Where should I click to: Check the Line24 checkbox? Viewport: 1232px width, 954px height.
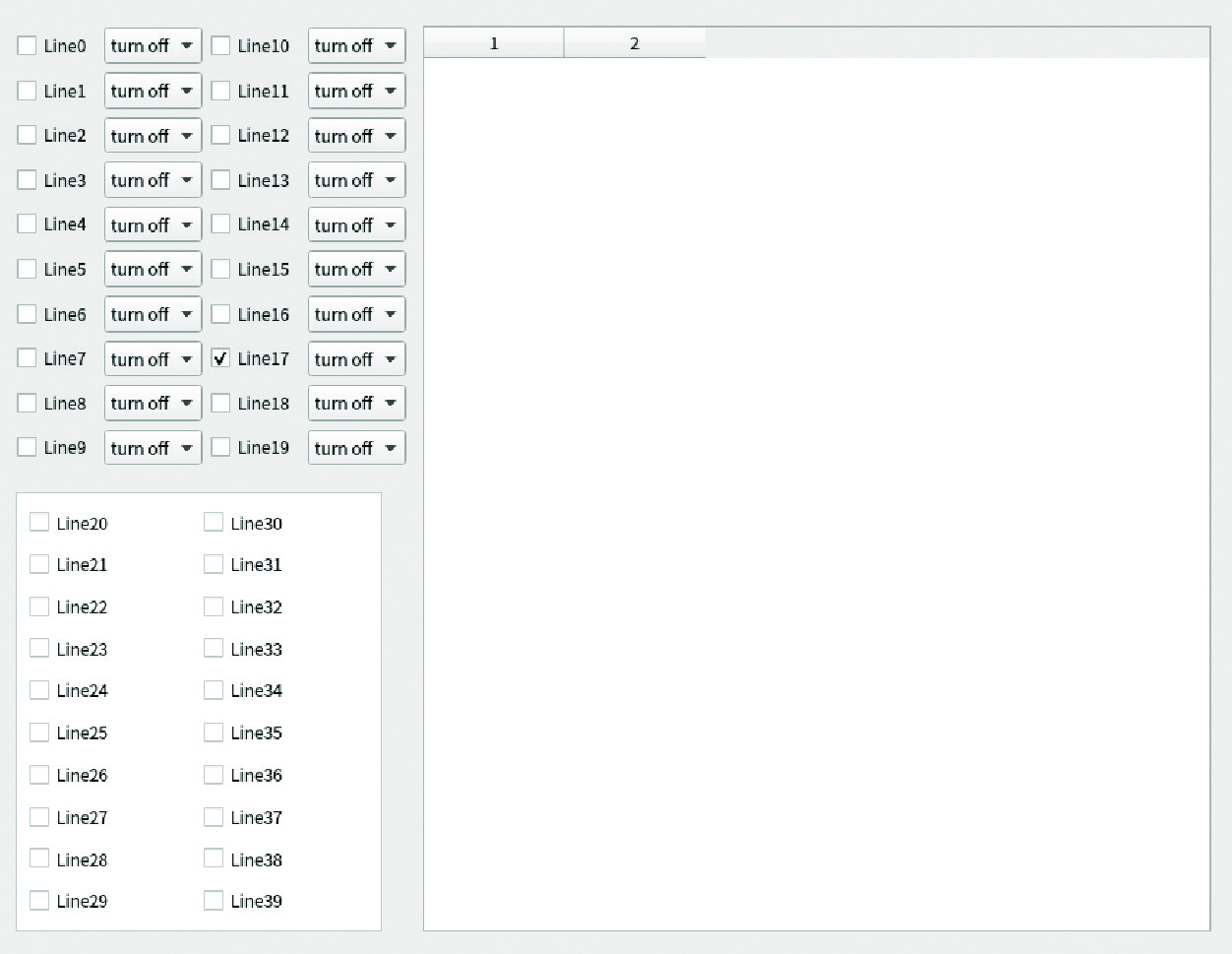[39, 690]
